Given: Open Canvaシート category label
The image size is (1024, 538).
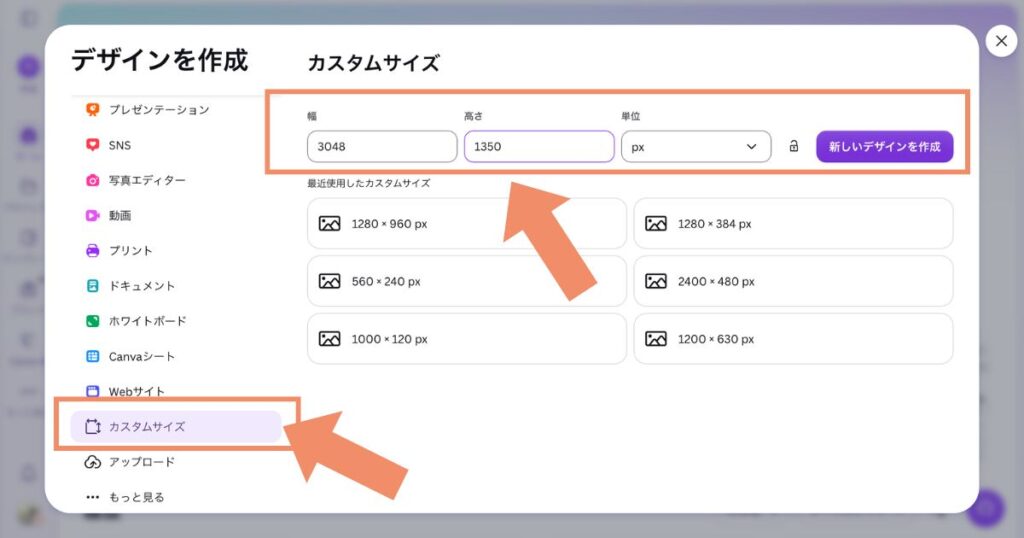Looking at the screenshot, I should click(x=142, y=356).
